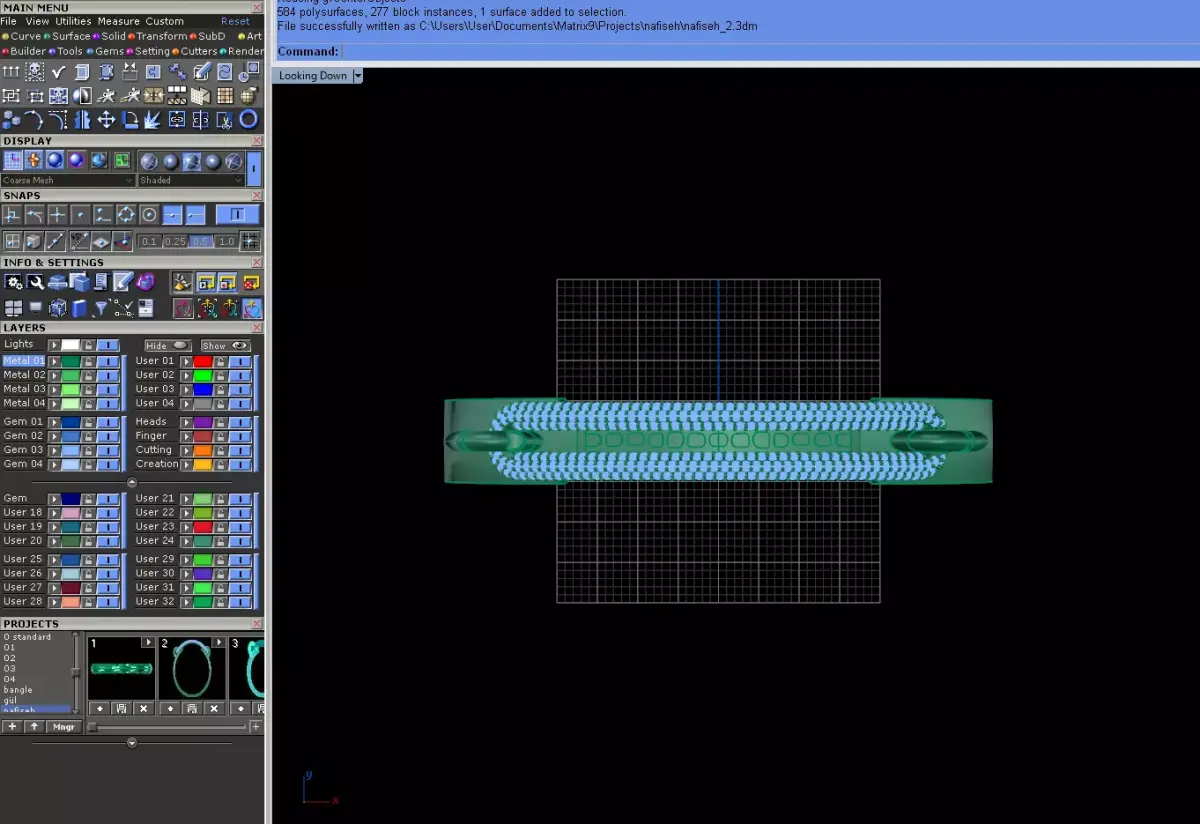
Task: Click the green four-panel display icon
Action: click(122, 160)
